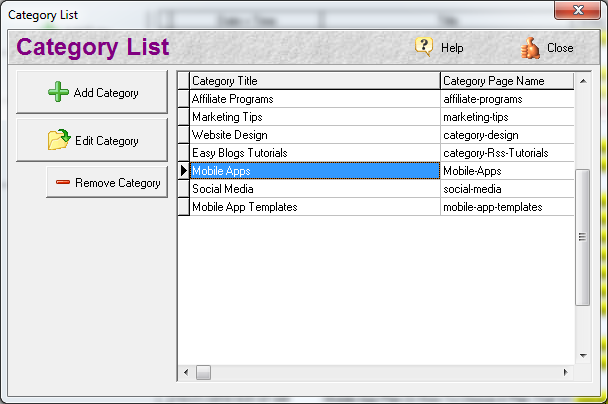This screenshot has height=404, width=608.
Task: Select the Marketing Tips category
Action: pos(315,117)
